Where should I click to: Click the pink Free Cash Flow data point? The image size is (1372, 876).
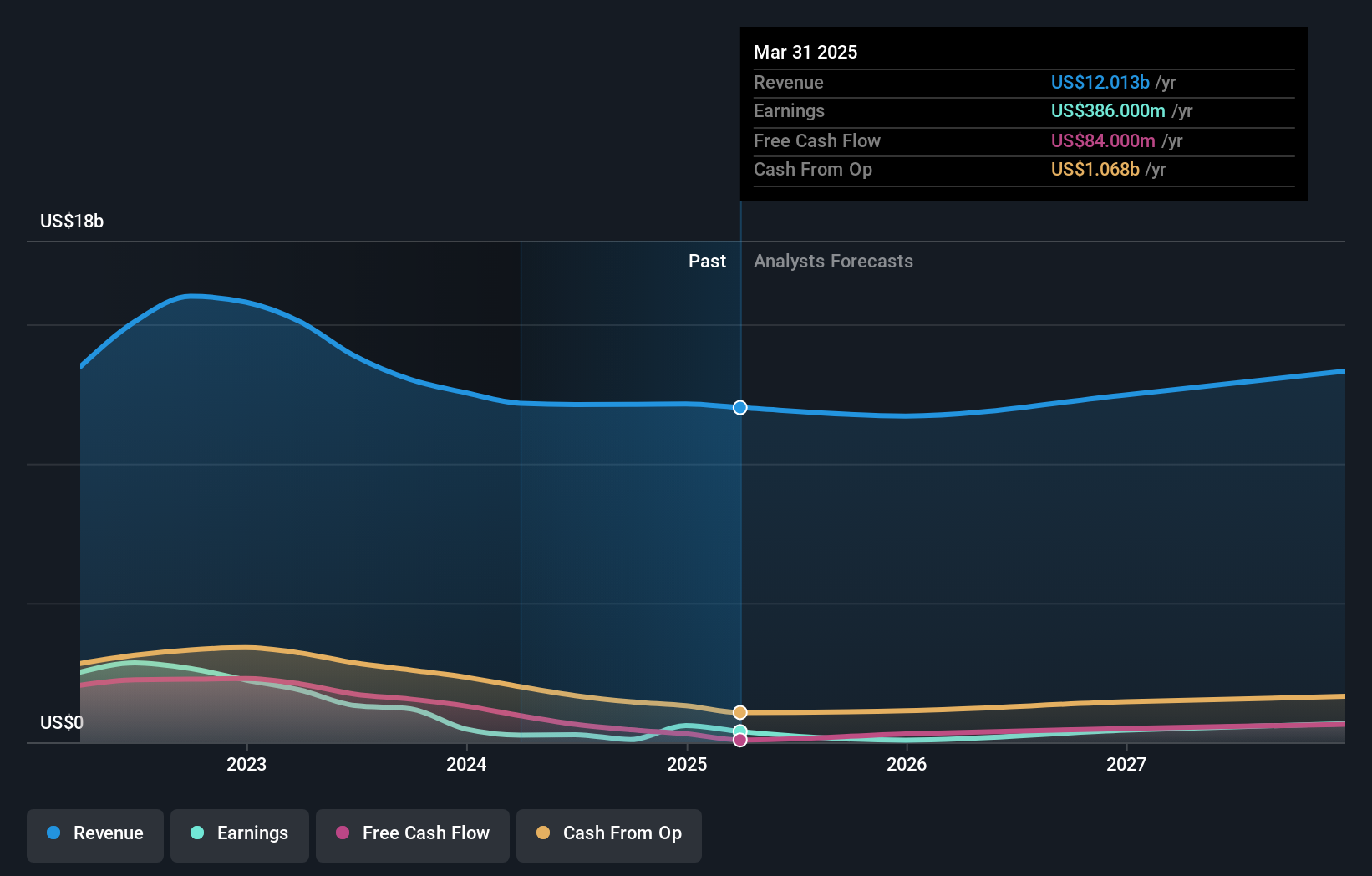[x=740, y=740]
